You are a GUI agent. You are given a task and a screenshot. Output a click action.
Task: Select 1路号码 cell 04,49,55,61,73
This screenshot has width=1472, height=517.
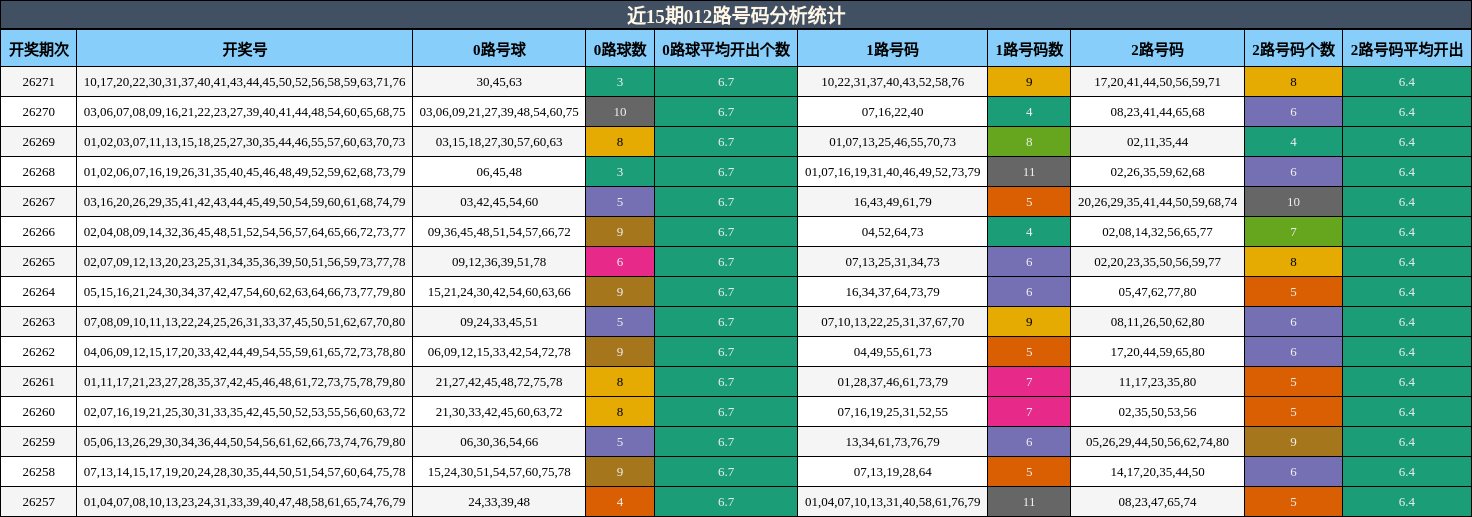click(893, 352)
